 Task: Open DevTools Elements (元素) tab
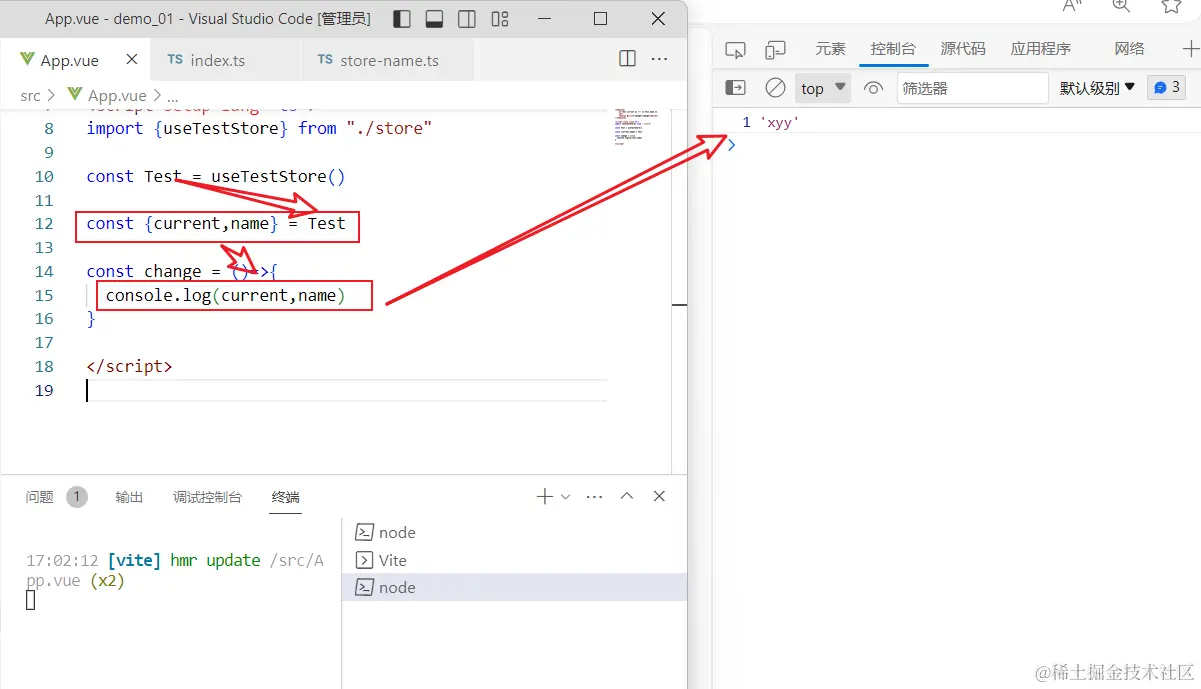click(830, 48)
